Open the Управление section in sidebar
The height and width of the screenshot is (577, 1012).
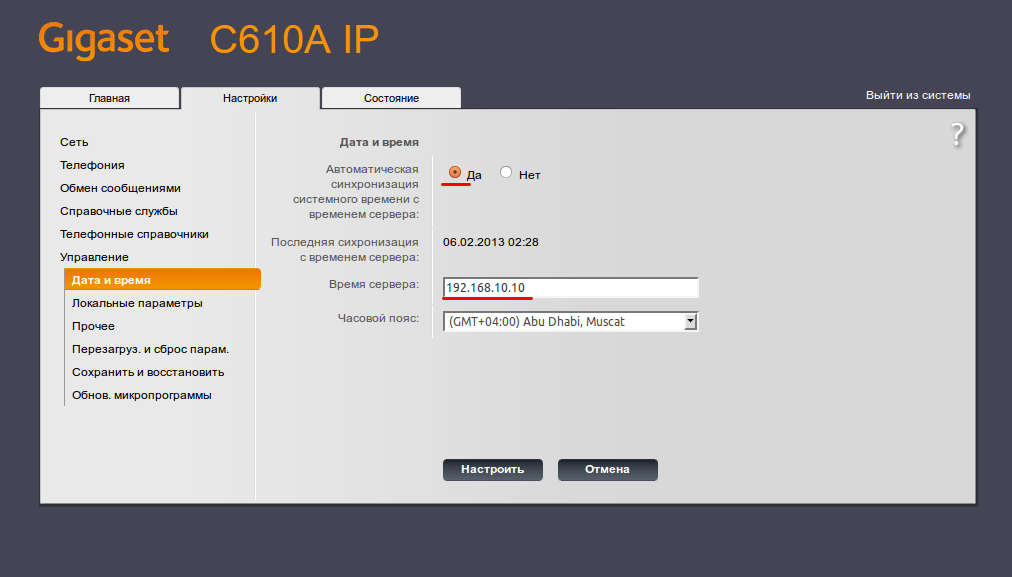tap(94, 258)
